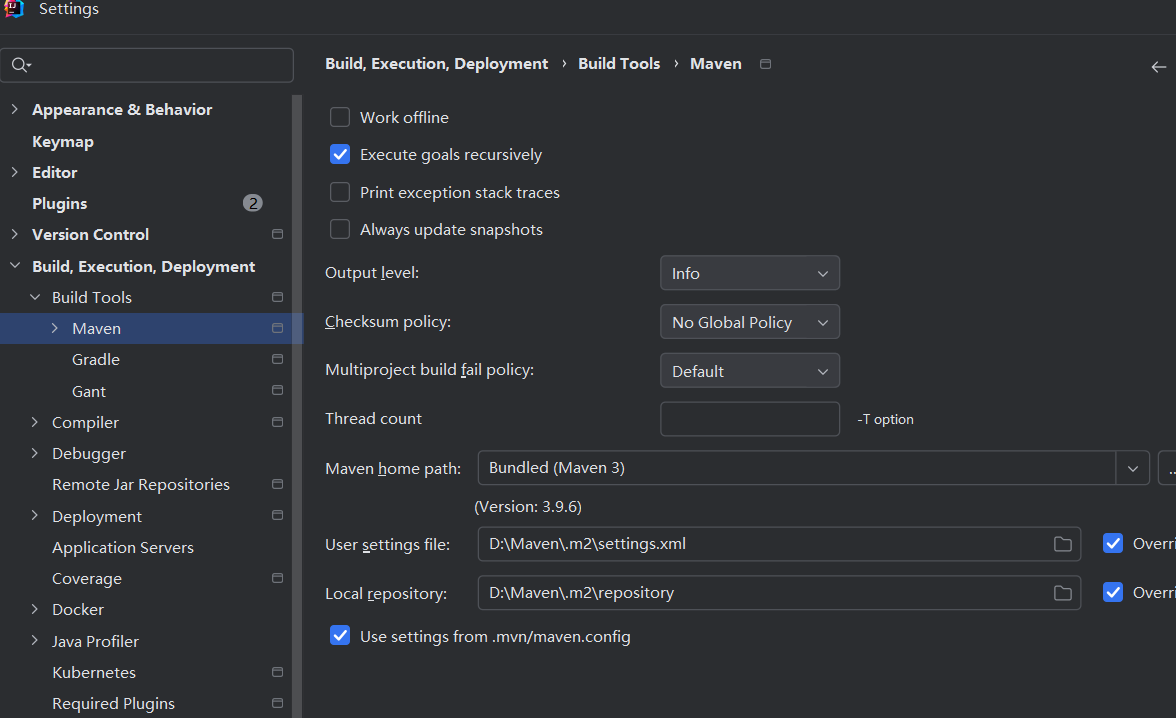Click the project-level icon on Version Control row
Viewport: 1176px width, 718px height.
277,235
